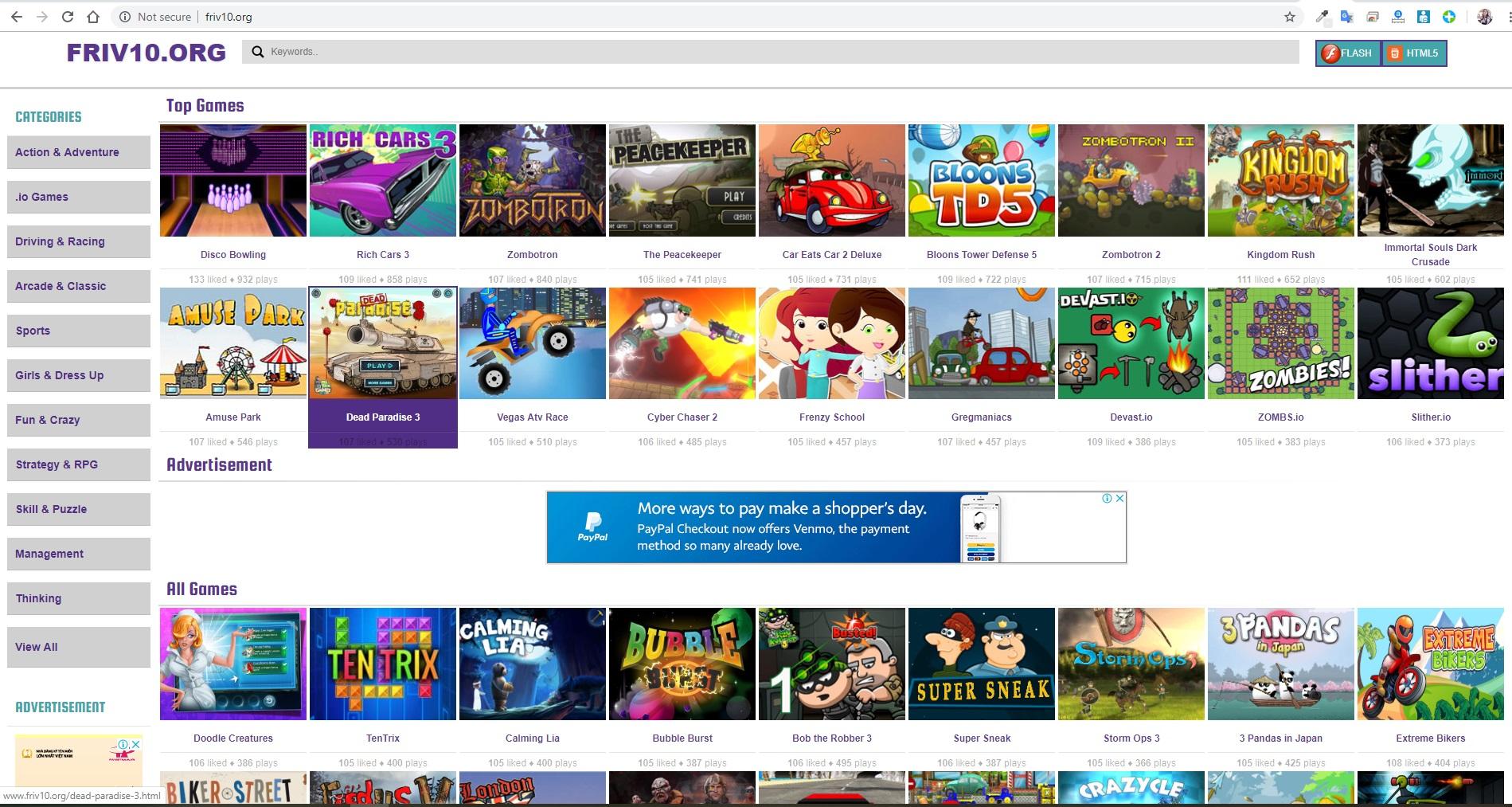
Task: Click the home icon in browser toolbar
Action: [x=95, y=16]
